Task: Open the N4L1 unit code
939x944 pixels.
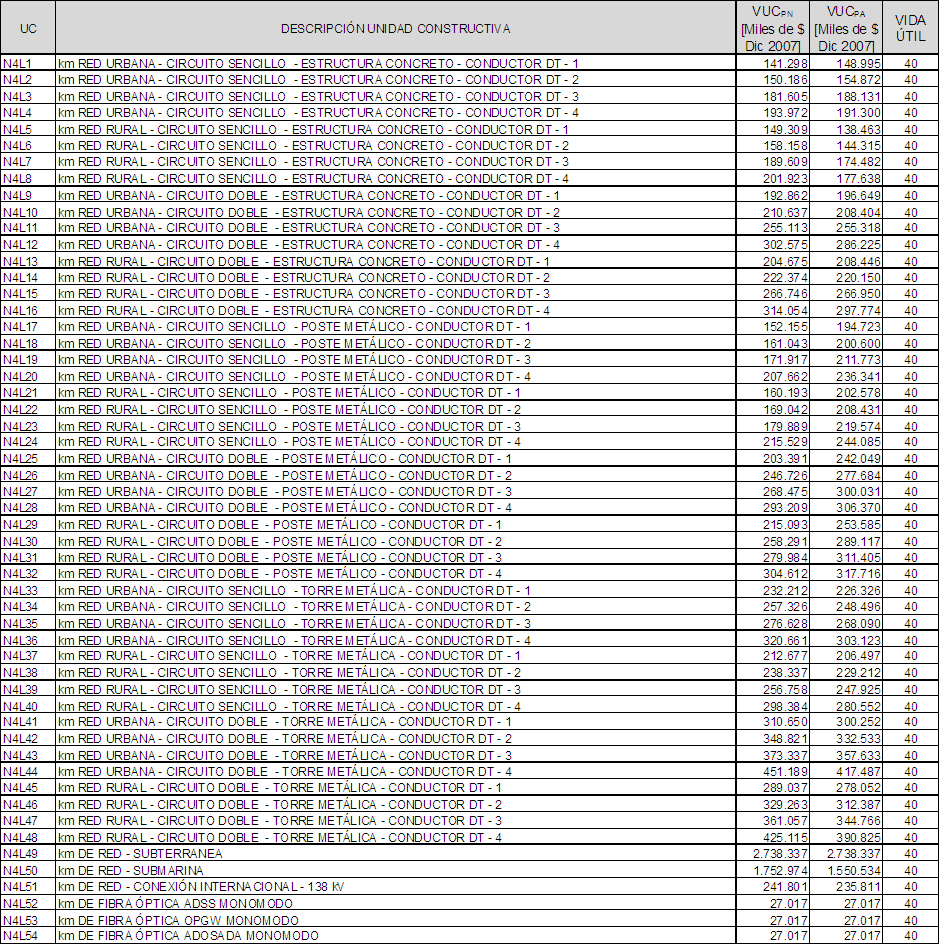Action: coord(18,64)
